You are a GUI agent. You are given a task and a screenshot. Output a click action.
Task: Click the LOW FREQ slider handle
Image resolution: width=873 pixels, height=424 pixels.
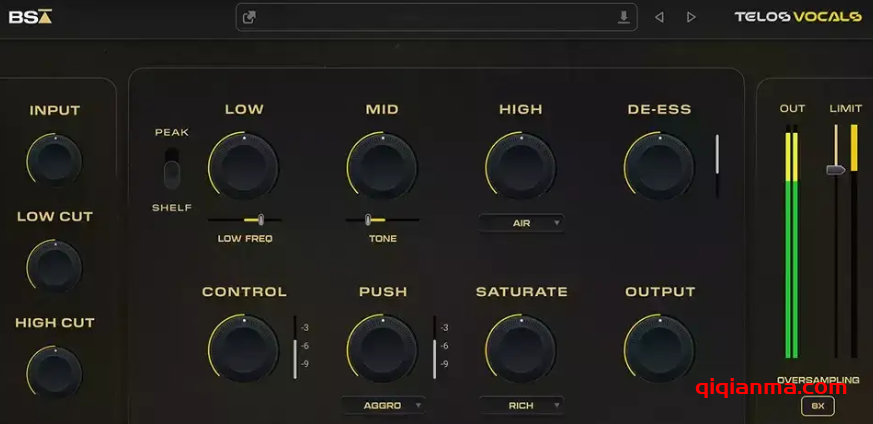pyautogui.click(x=261, y=220)
